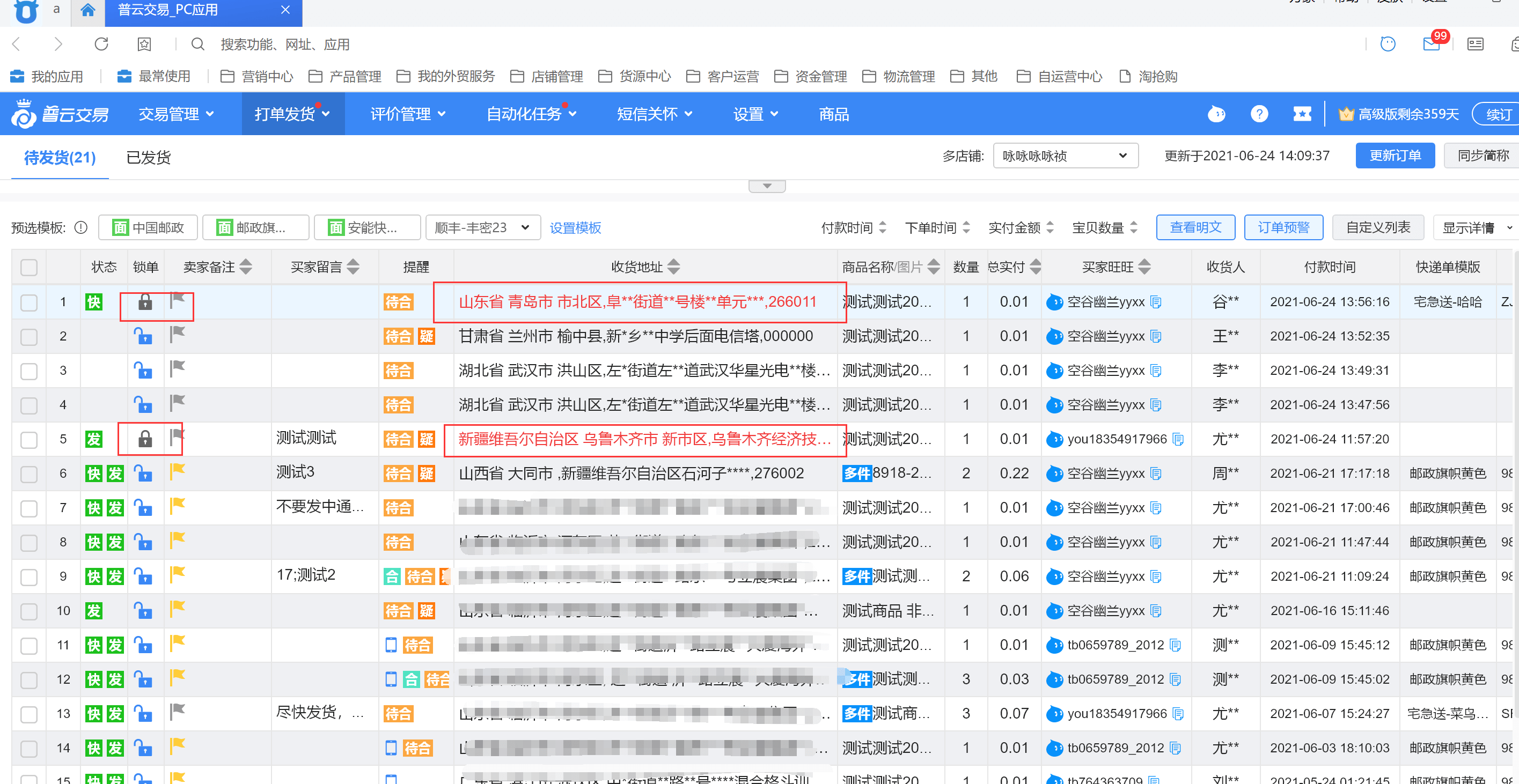The image size is (1519, 784).
Task: Click the help question mark icon
Action: 1259,114
